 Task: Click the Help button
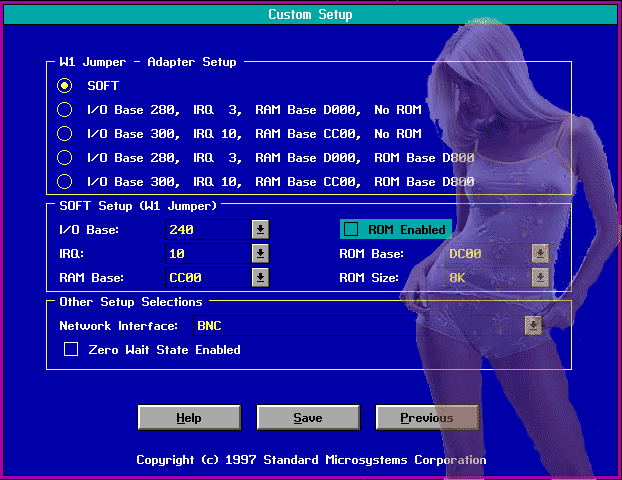click(x=189, y=418)
